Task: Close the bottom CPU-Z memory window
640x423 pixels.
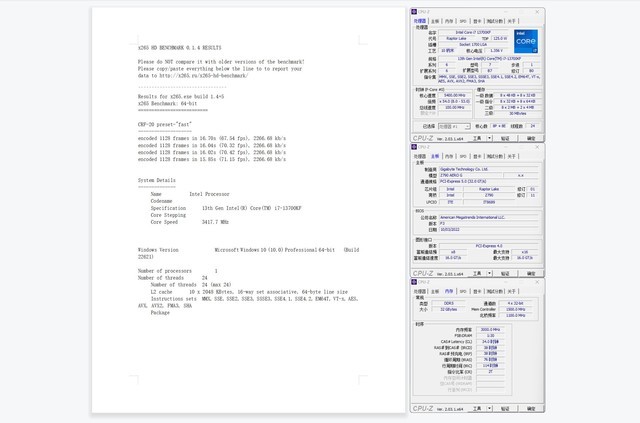Action: click(x=537, y=282)
